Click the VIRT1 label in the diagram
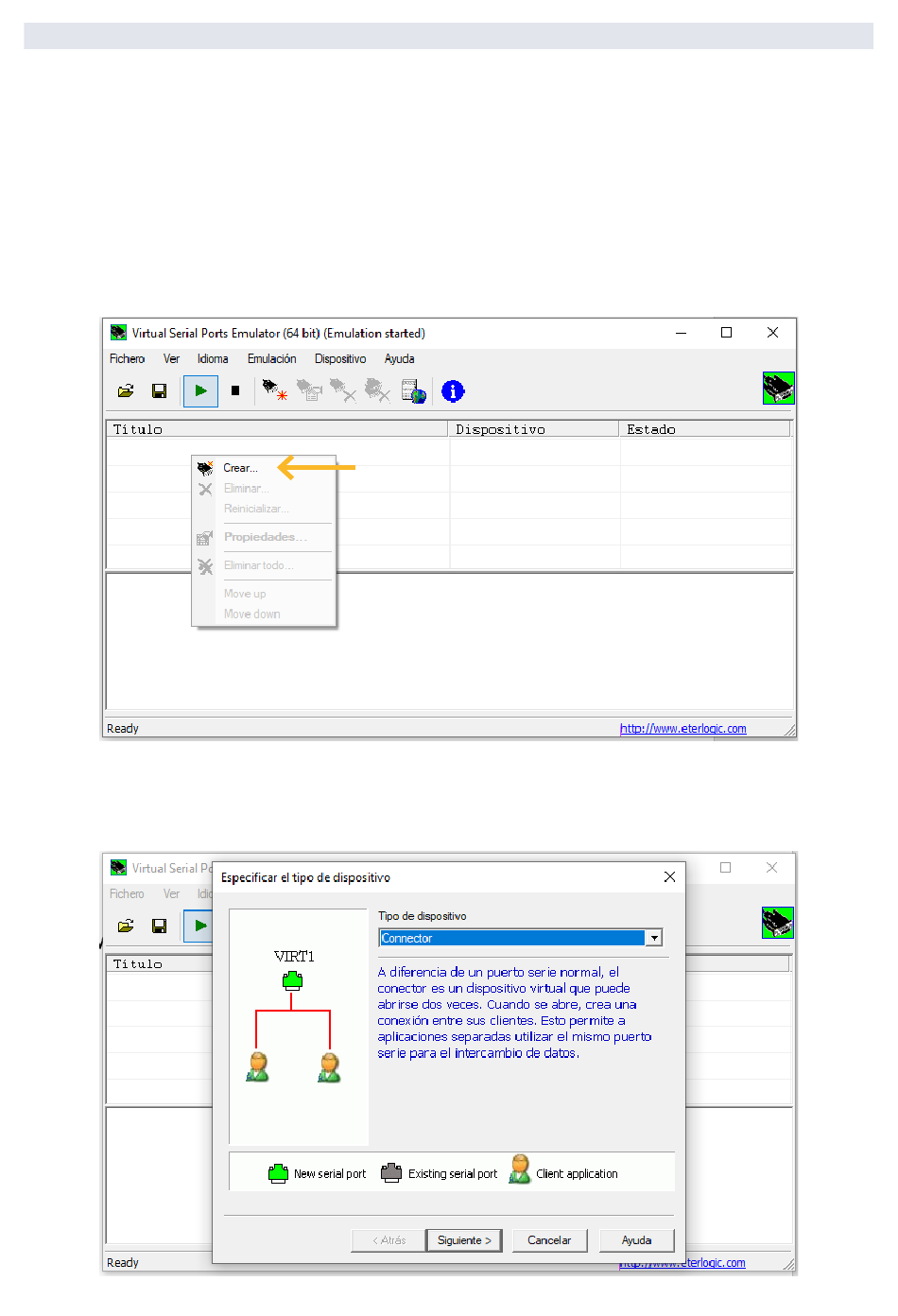 click(294, 957)
